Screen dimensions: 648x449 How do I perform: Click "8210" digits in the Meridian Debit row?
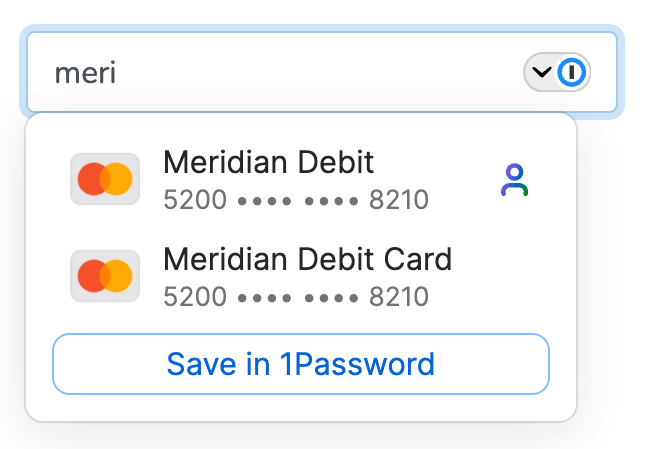[398, 200]
